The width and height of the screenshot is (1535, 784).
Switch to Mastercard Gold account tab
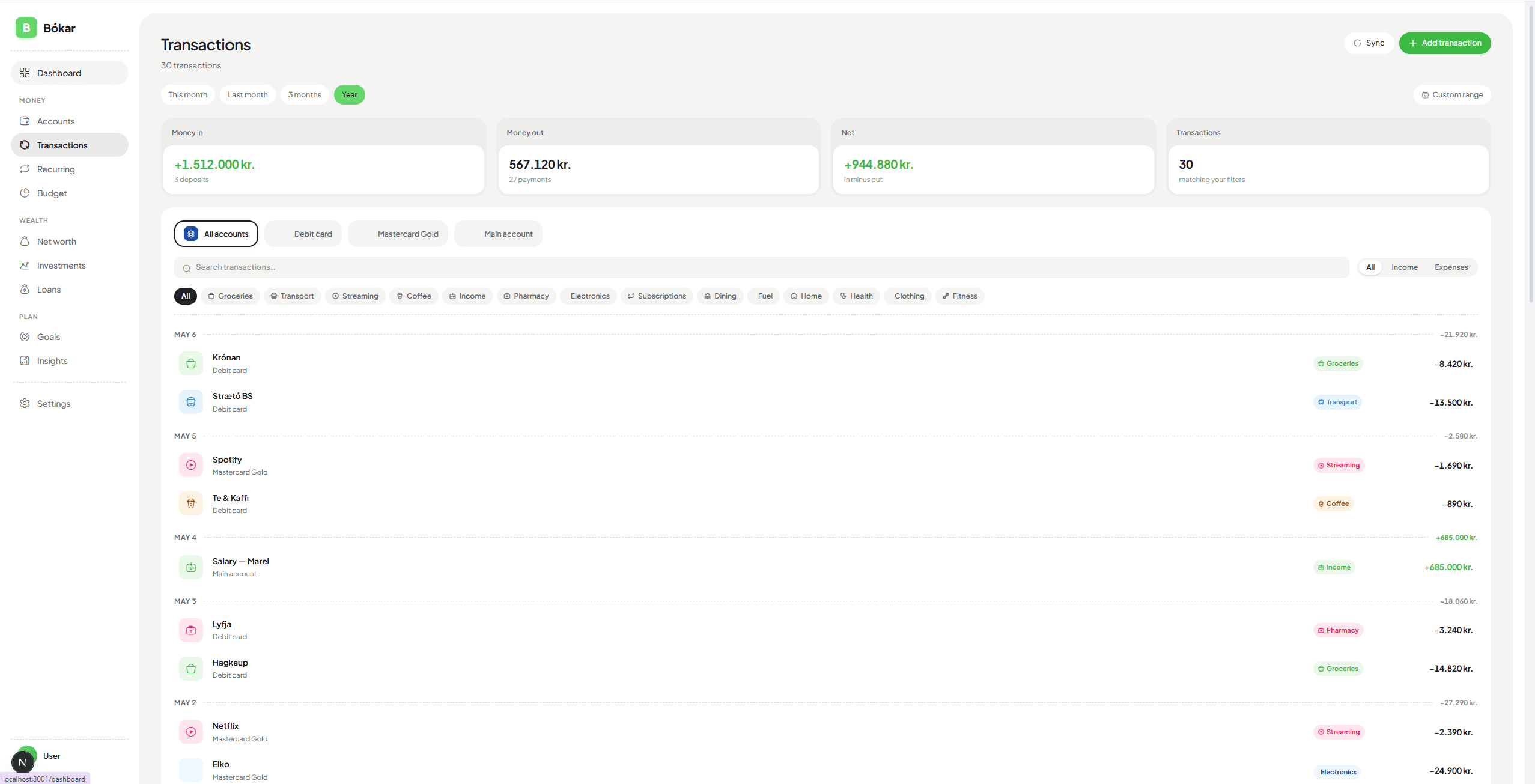(398, 234)
